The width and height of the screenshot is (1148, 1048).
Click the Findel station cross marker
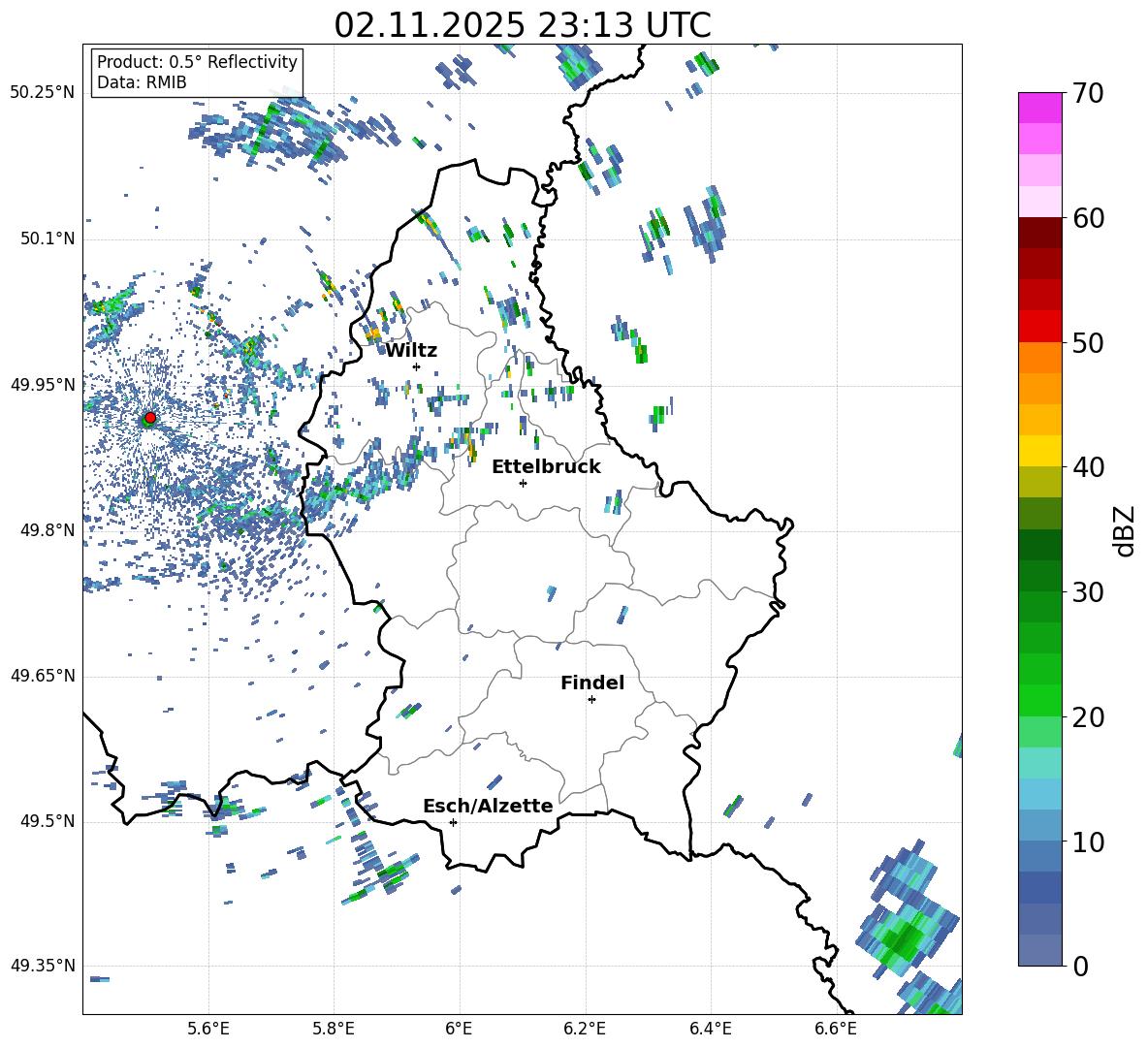click(591, 700)
